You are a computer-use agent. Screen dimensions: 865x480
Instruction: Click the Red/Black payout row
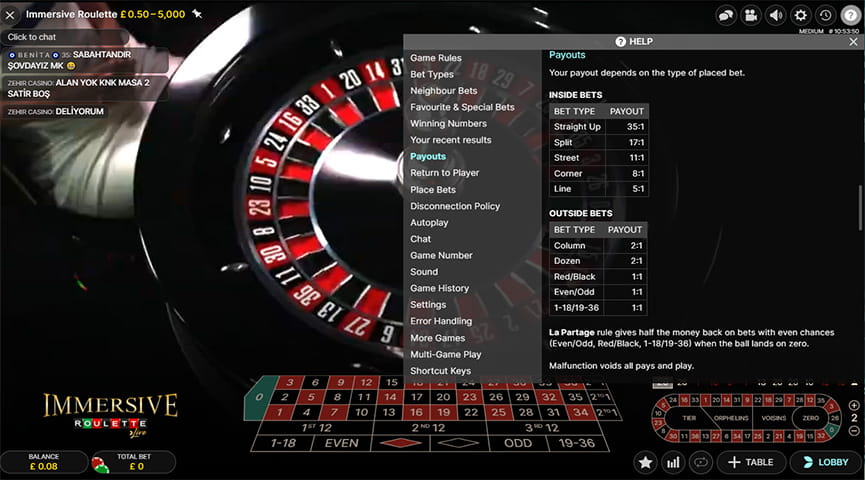click(599, 277)
